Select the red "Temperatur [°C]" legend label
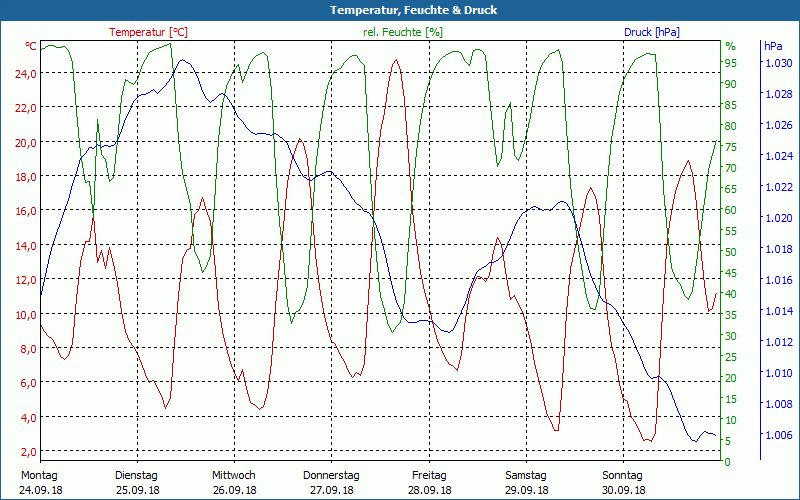The image size is (800, 500). [x=148, y=32]
